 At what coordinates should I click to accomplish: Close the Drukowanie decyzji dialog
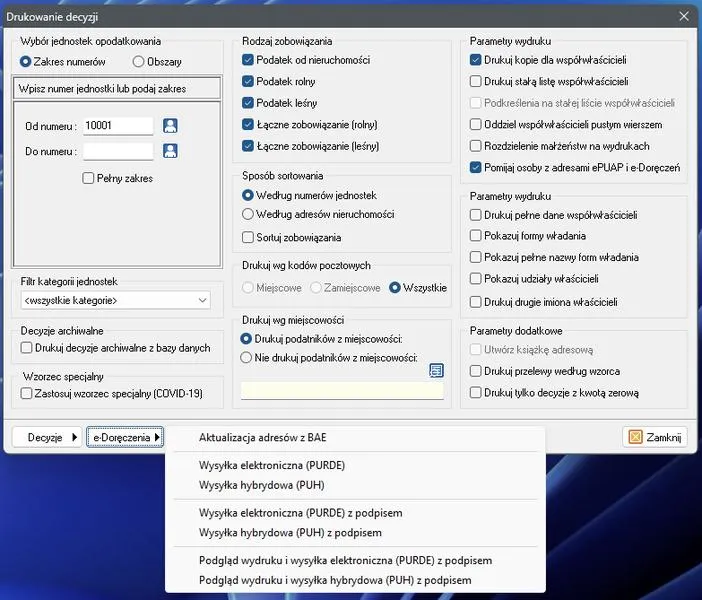(684, 16)
